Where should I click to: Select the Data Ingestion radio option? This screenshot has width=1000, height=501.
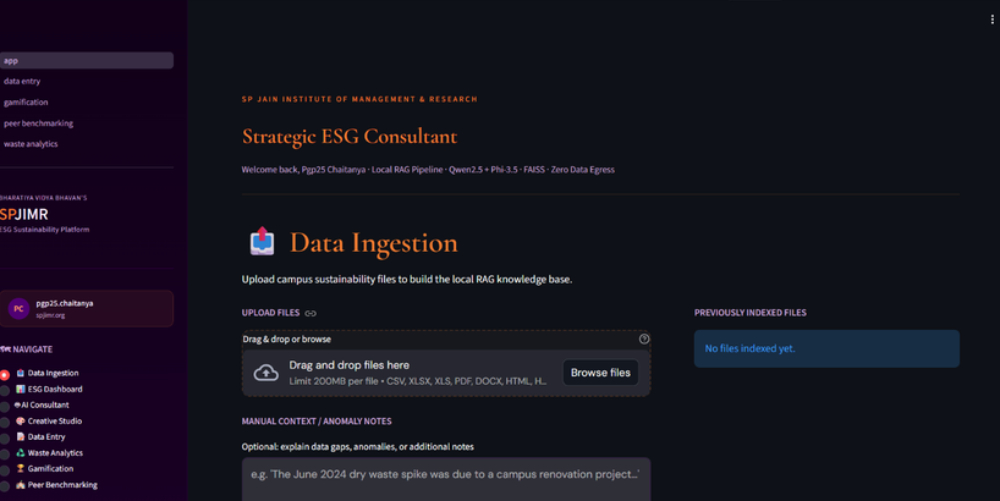point(4,375)
